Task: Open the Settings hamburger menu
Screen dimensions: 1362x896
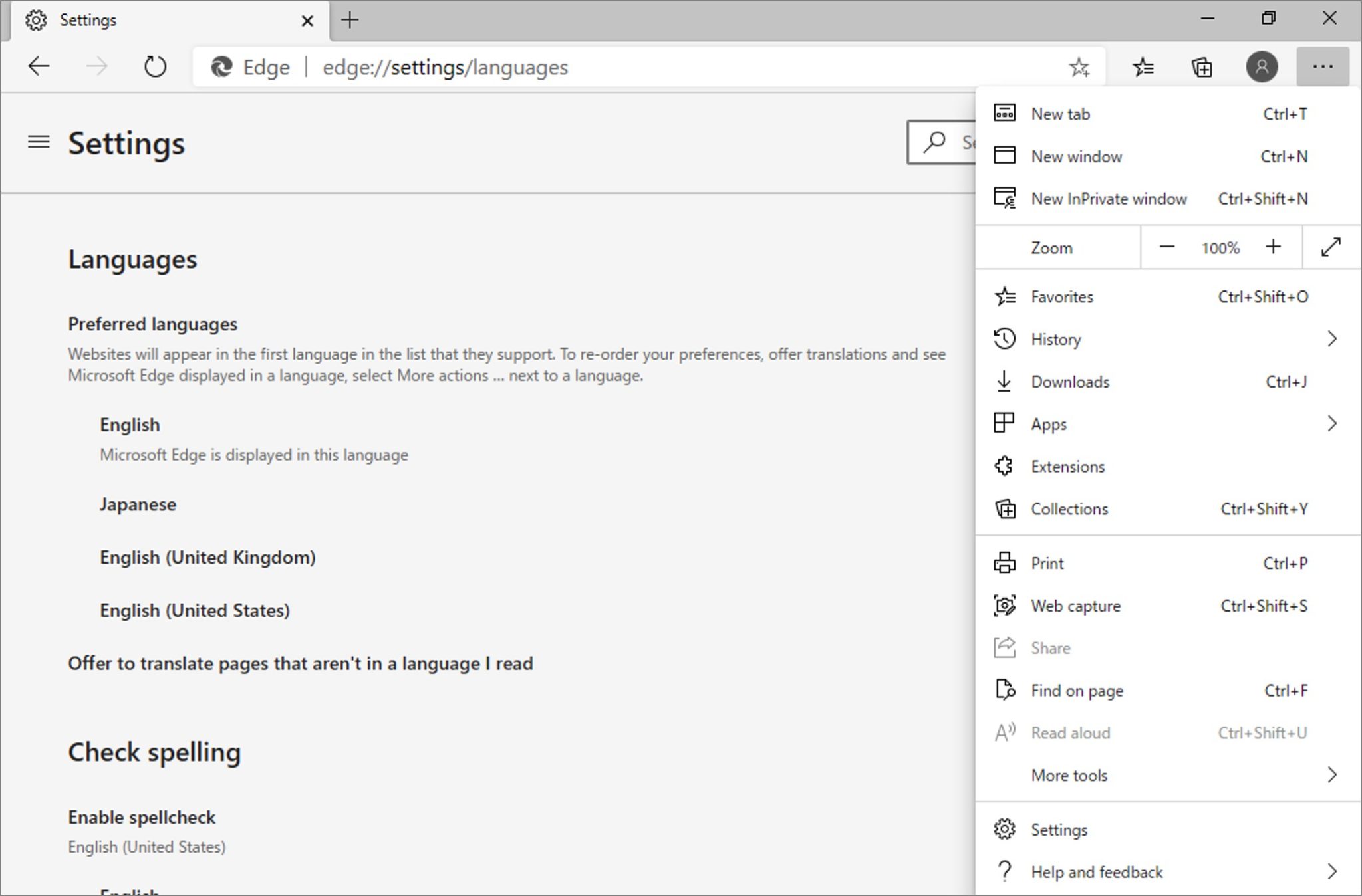Action: pos(39,142)
